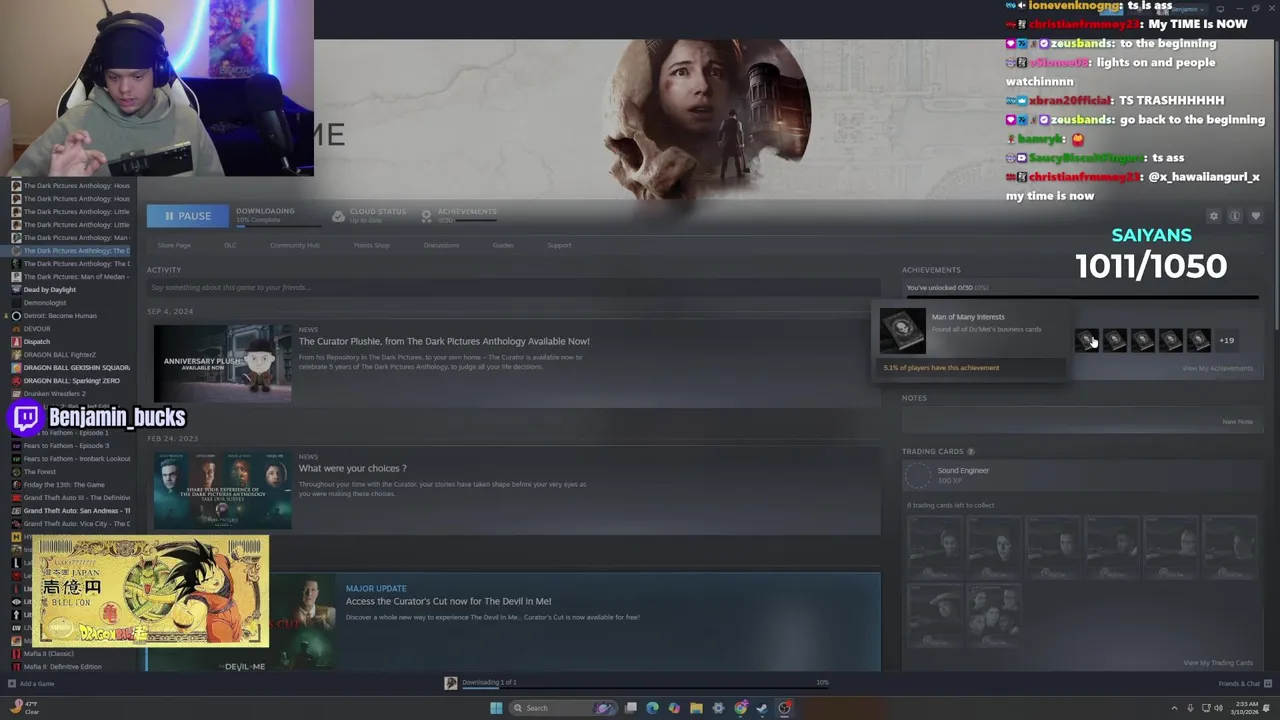1280x720 pixels.
Task: Select DRAGON BALL FighterZ in library
Action: [x=59, y=355]
